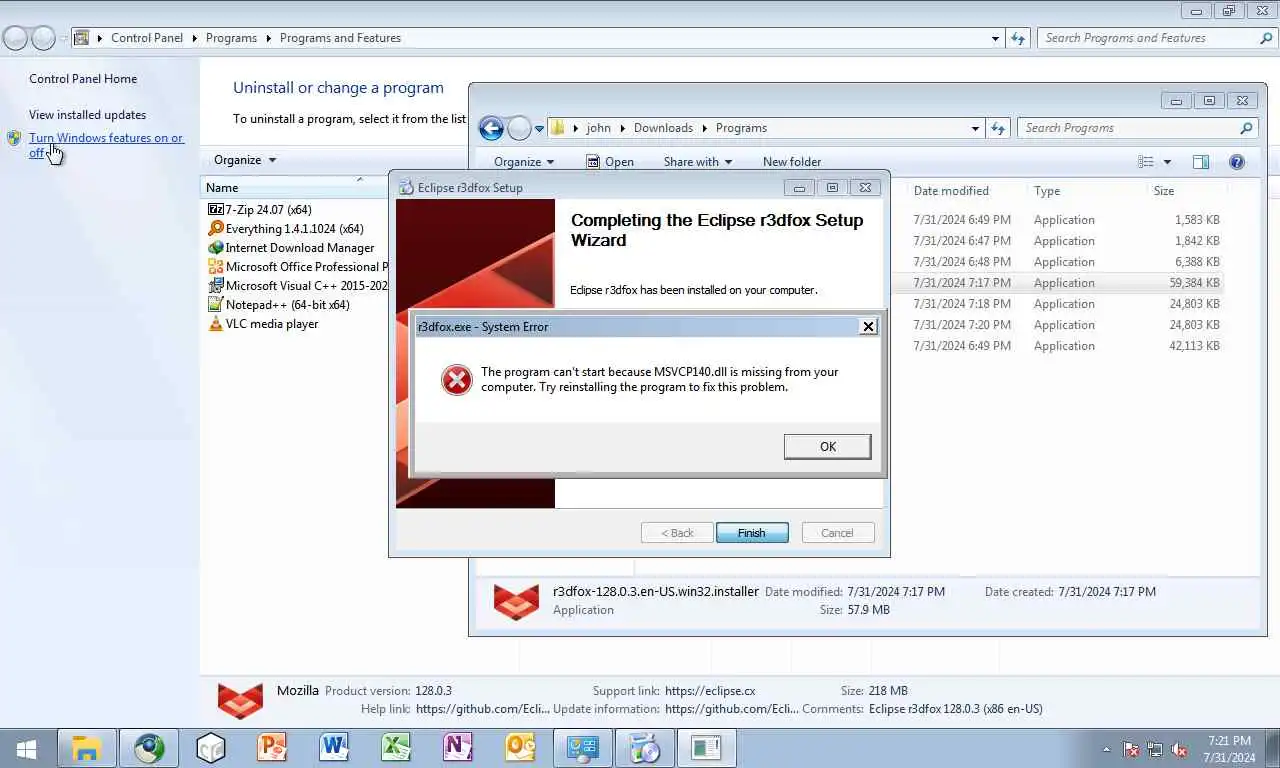Select the Microsoft Office Professional icon
This screenshot has width=1280, height=768.
click(x=216, y=267)
